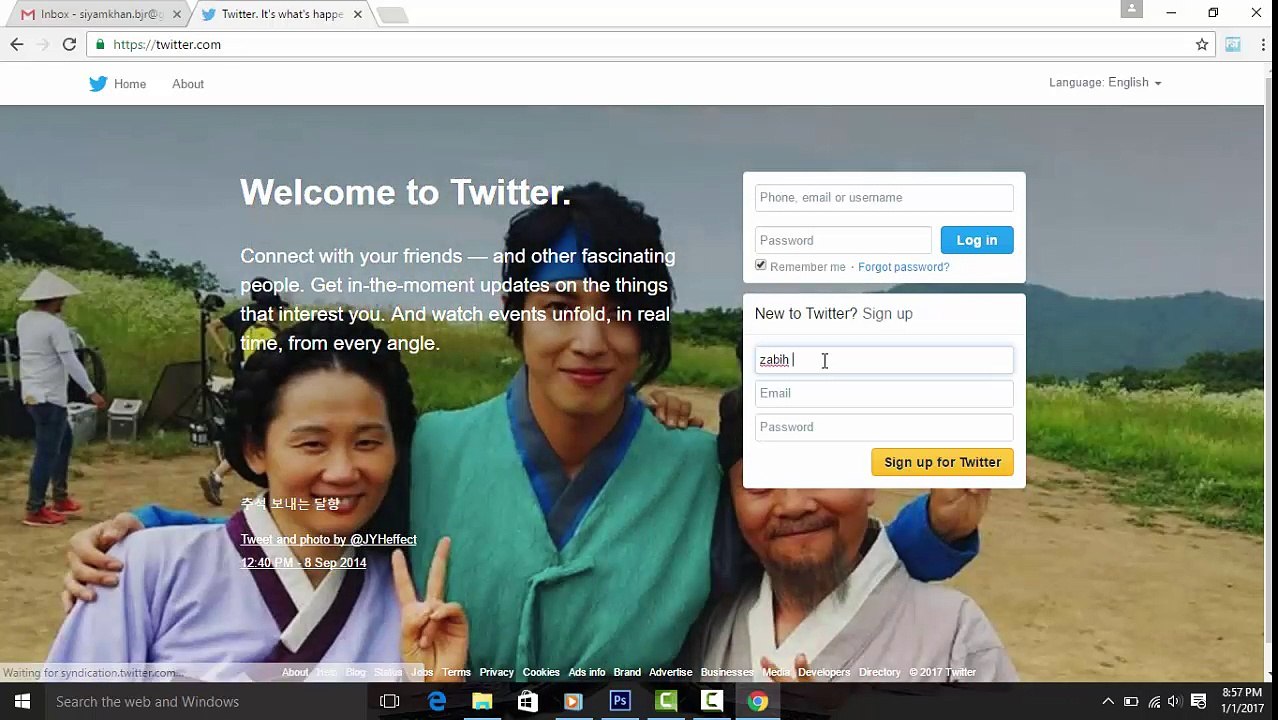Open the Action Center notifications icon

[x=1199, y=701]
